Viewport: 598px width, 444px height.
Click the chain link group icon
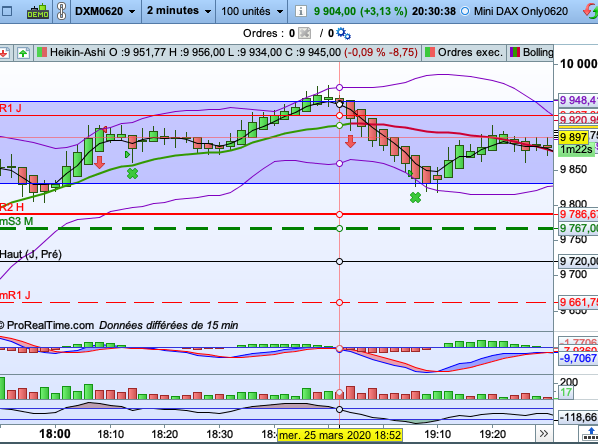click(61, 11)
